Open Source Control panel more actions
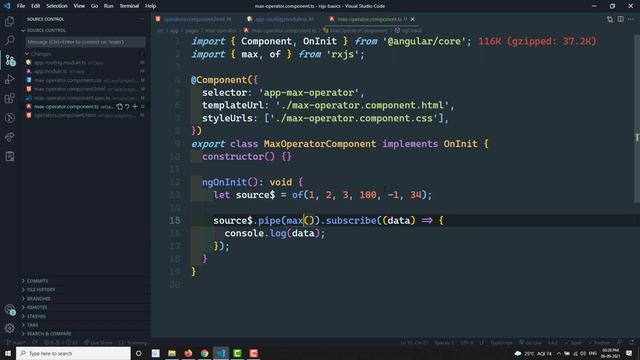 pos(141,19)
